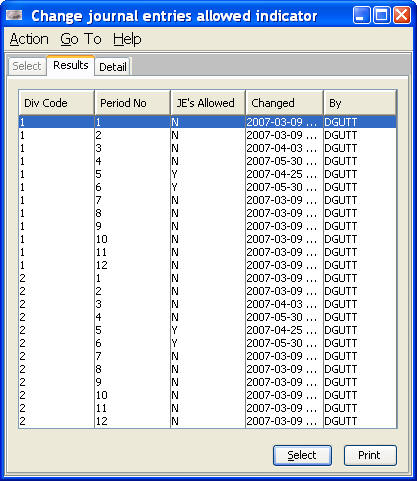This screenshot has width=417, height=481.
Task: Click the Print button
Action: tap(370, 455)
